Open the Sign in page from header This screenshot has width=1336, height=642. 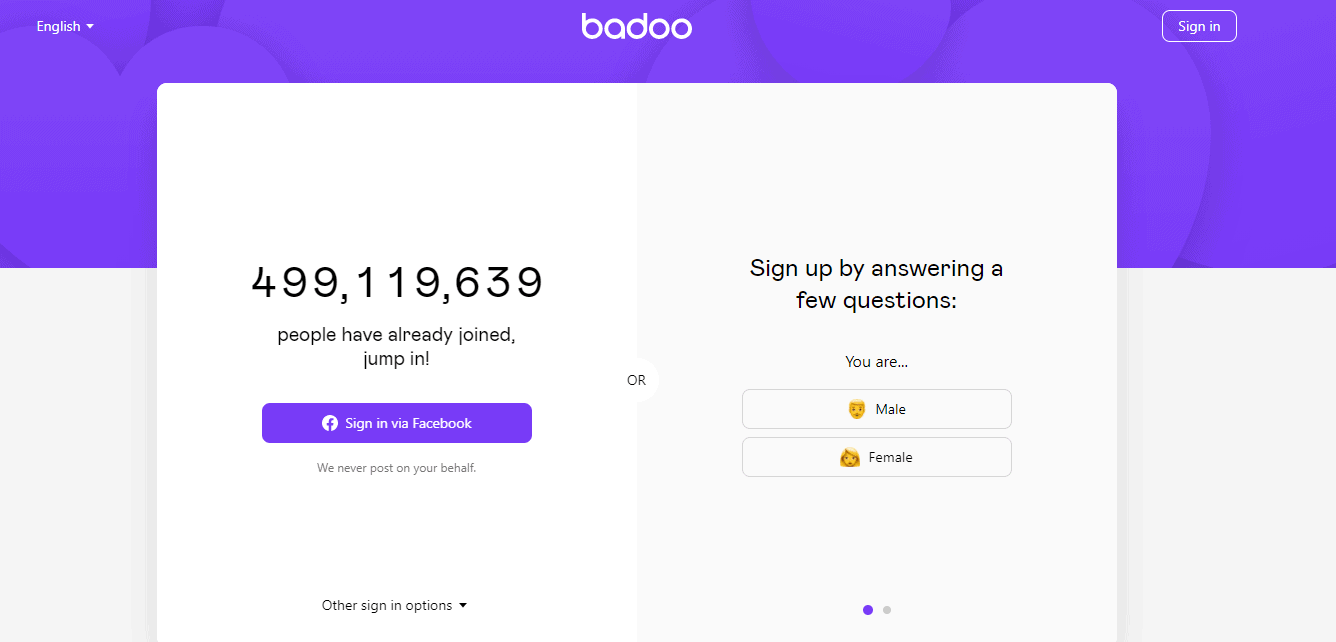point(1199,26)
